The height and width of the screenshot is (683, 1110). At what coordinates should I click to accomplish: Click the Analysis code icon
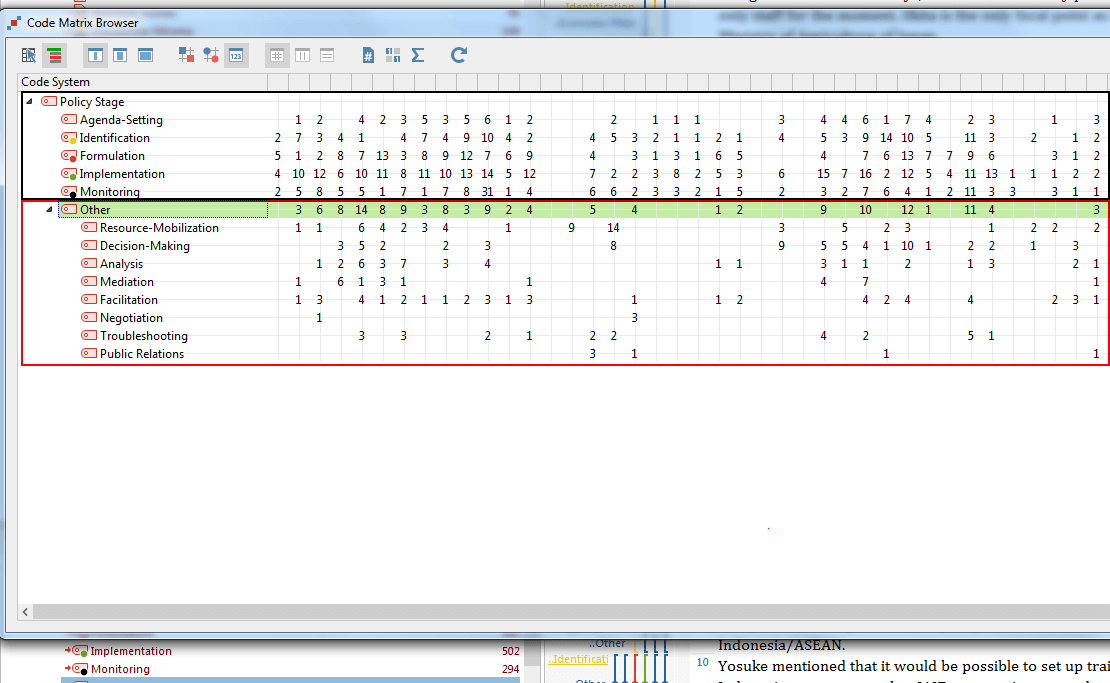(x=88, y=263)
